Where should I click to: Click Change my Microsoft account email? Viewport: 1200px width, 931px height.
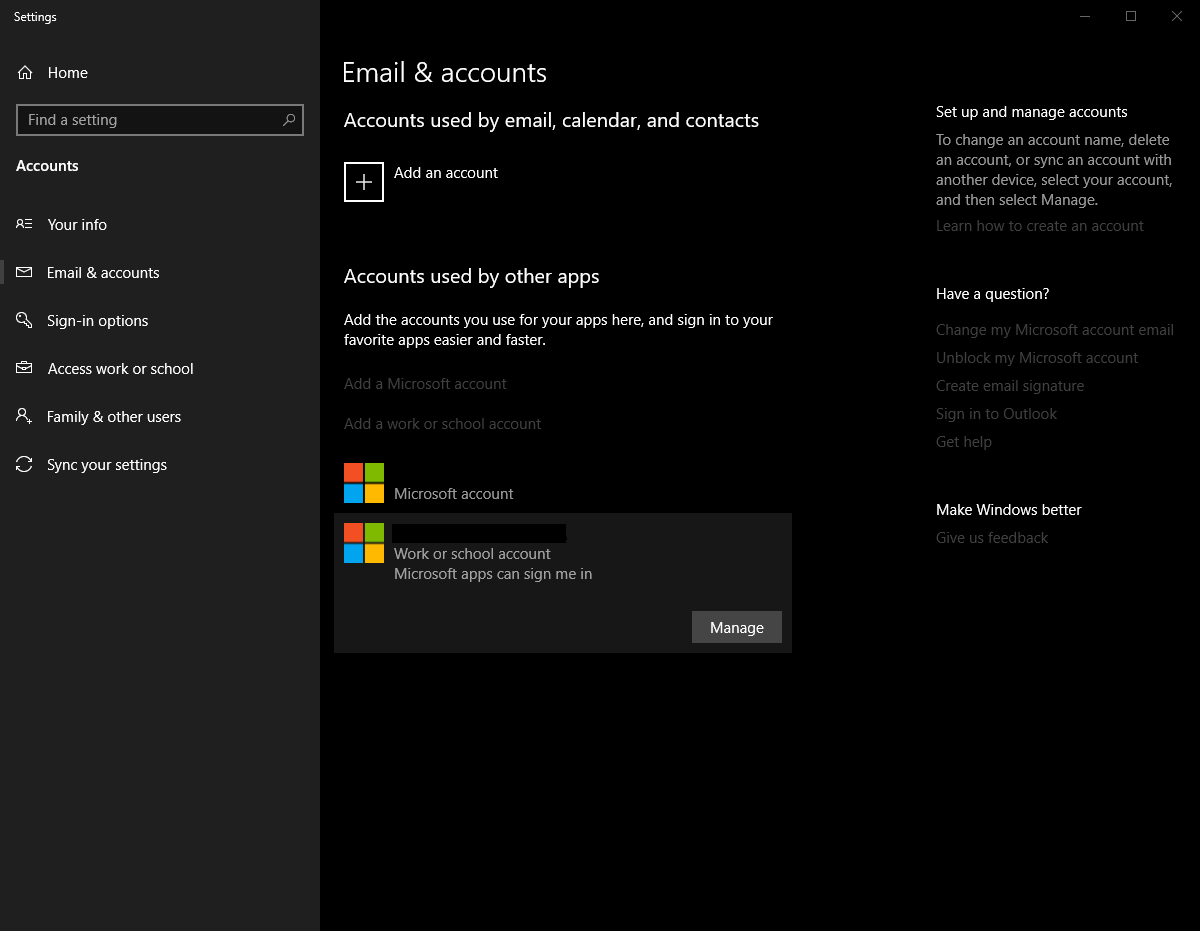click(1055, 329)
